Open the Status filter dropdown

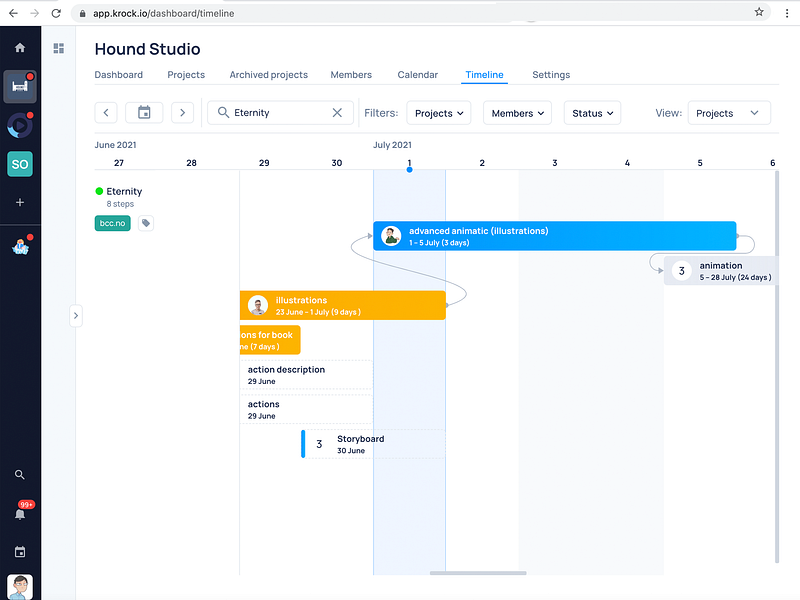tap(592, 113)
